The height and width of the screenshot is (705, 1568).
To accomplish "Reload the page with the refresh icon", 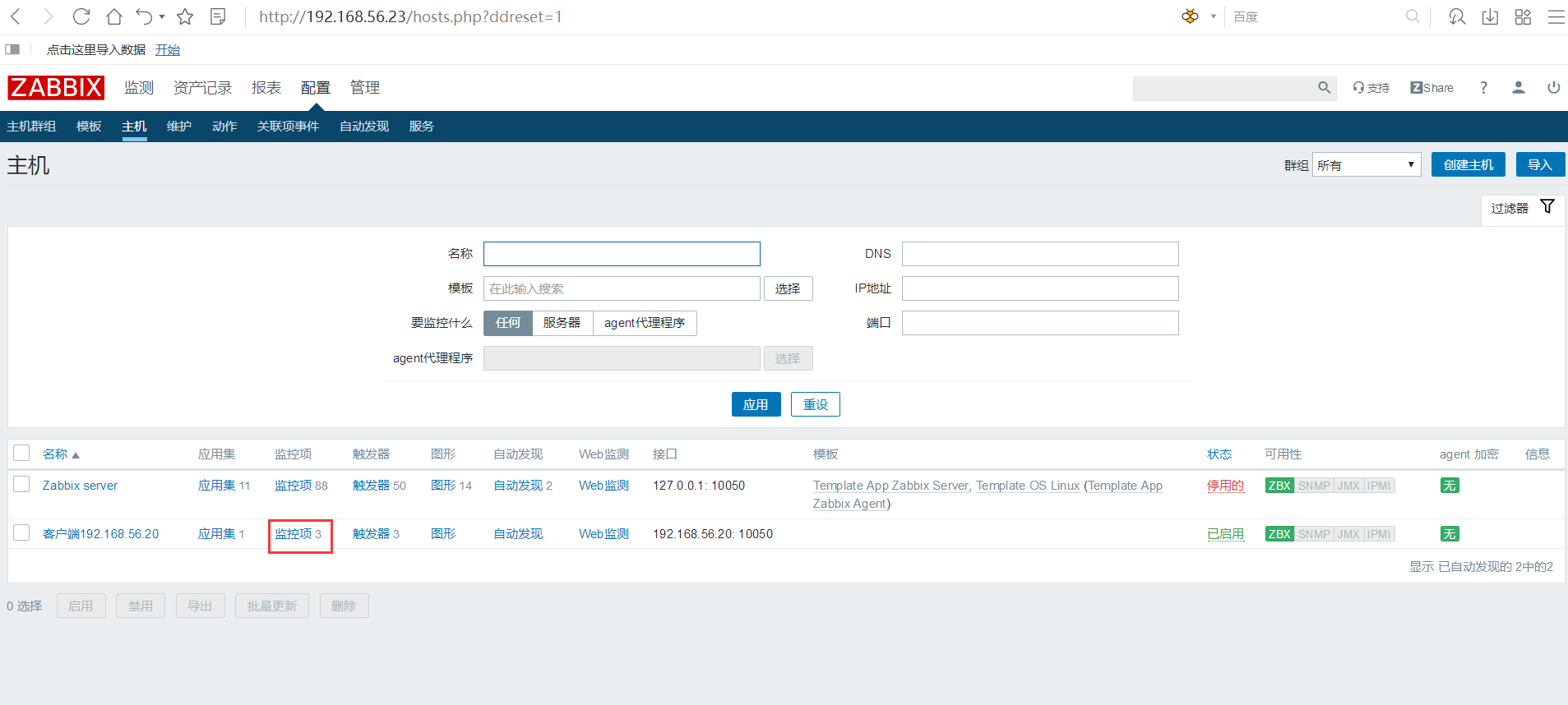I will point(81,16).
